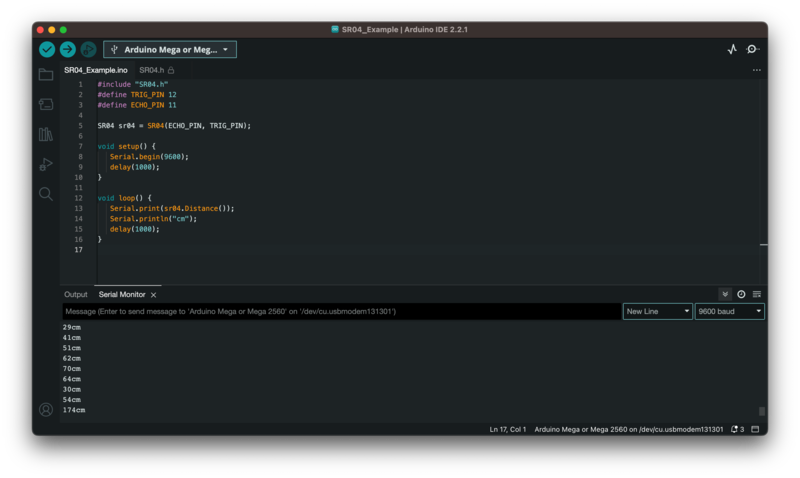The height and width of the screenshot is (478, 800).
Task: Switch to the SR04_Example.ino tab
Action: pyautogui.click(x=96, y=70)
